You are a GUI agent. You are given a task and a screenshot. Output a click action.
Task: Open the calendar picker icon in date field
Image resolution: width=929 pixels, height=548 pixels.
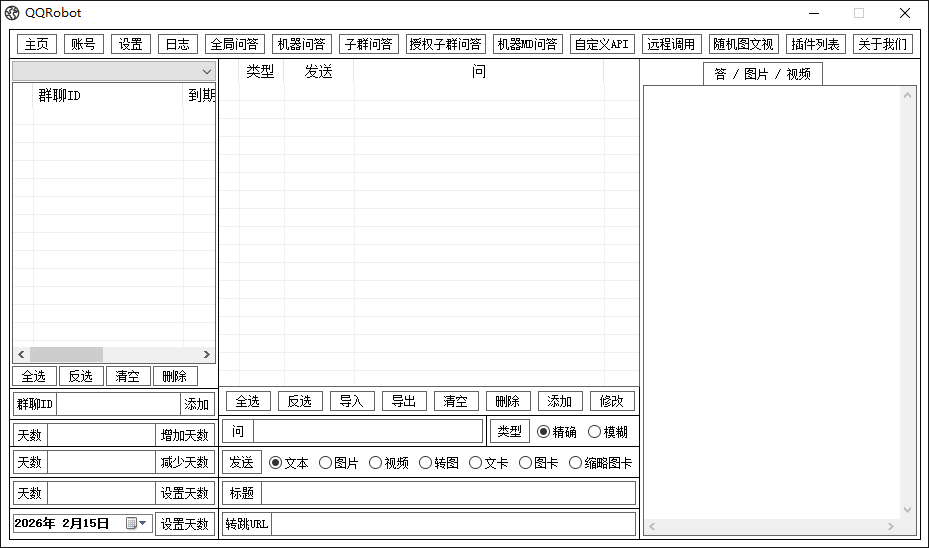point(132,523)
